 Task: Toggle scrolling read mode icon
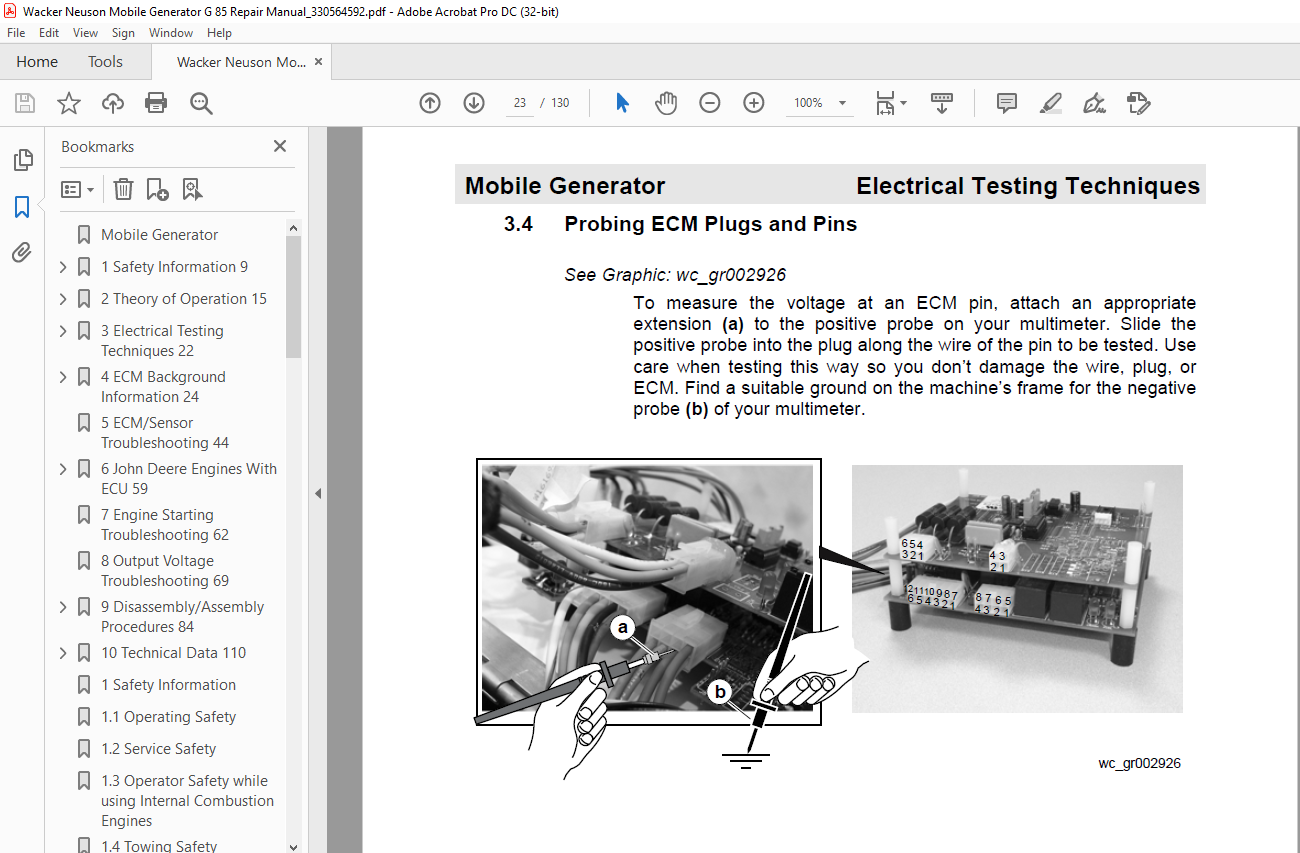[941, 103]
